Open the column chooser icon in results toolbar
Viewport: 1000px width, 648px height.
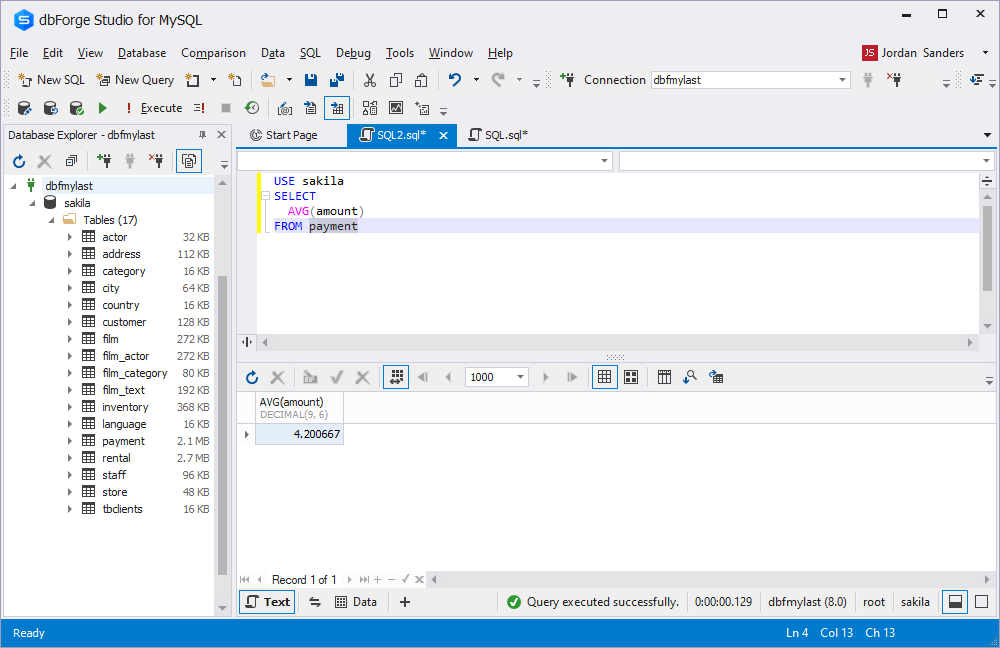(x=664, y=377)
